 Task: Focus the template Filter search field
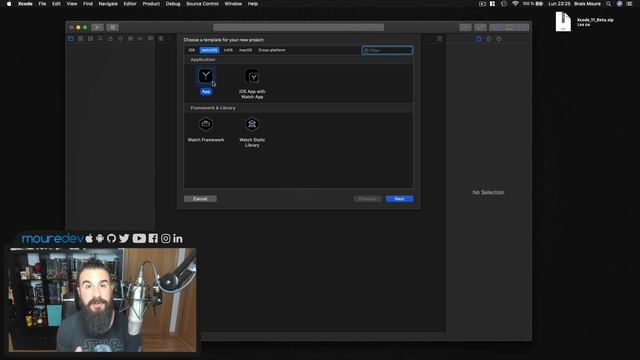click(387, 50)
